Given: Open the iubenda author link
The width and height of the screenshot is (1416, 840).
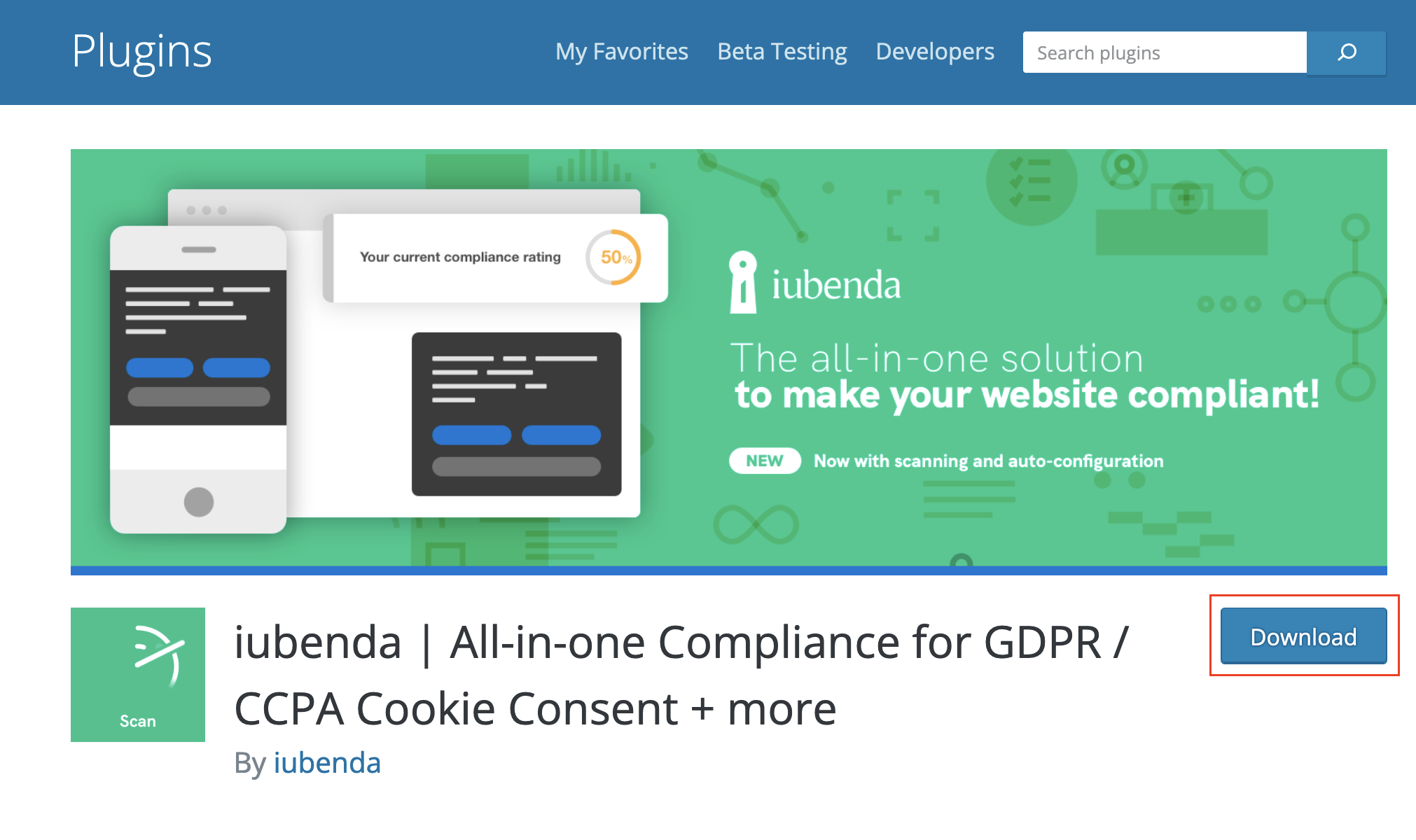Looking at the screenshot, I should coord(327,762).
